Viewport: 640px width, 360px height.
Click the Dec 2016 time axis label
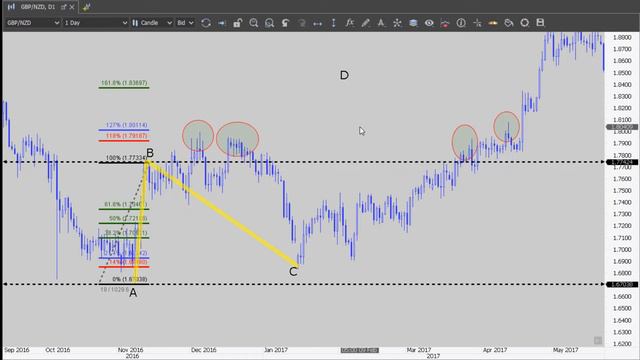click(x=203, y=350)
